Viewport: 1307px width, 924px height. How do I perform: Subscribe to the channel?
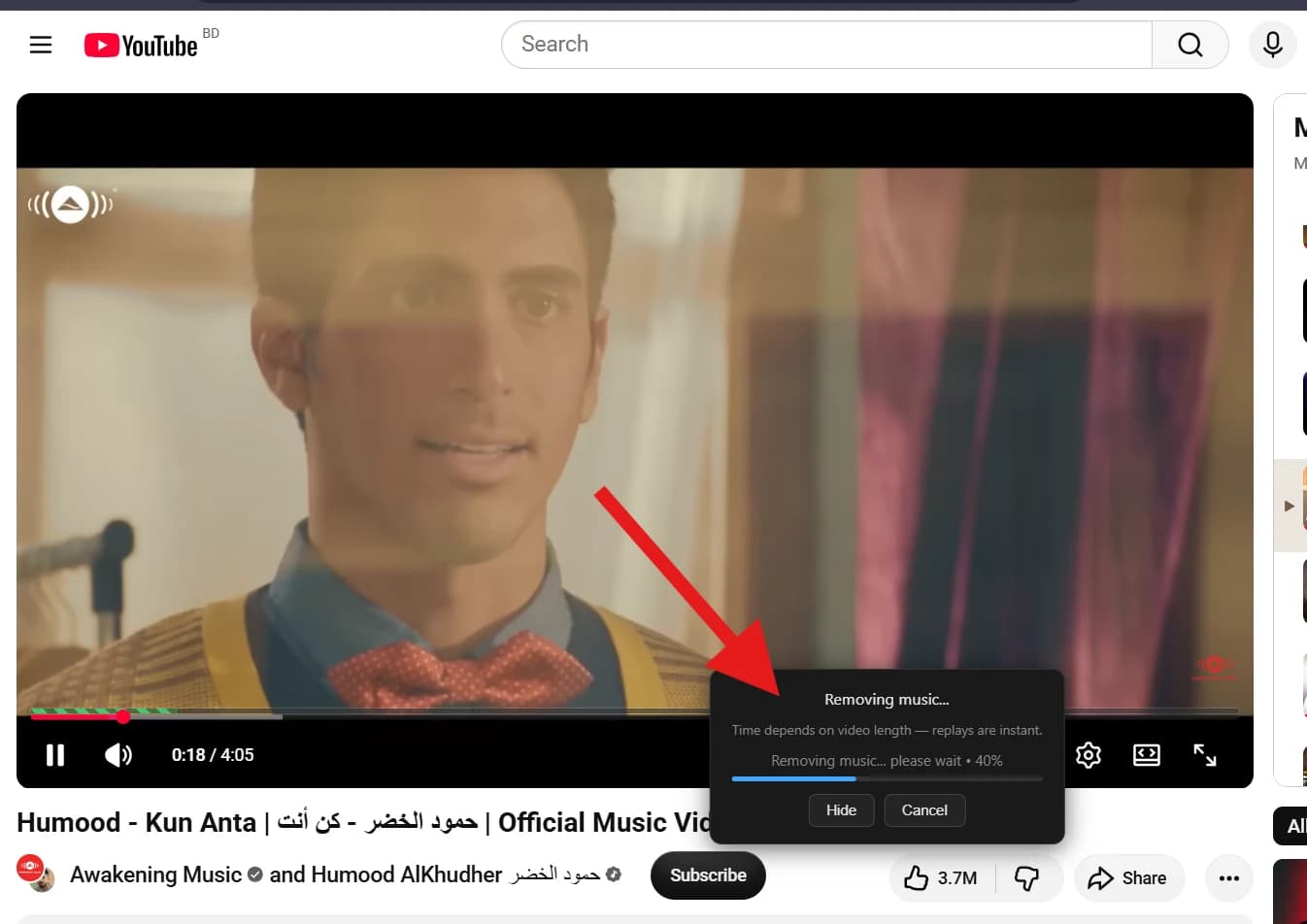tap(708, 875)
